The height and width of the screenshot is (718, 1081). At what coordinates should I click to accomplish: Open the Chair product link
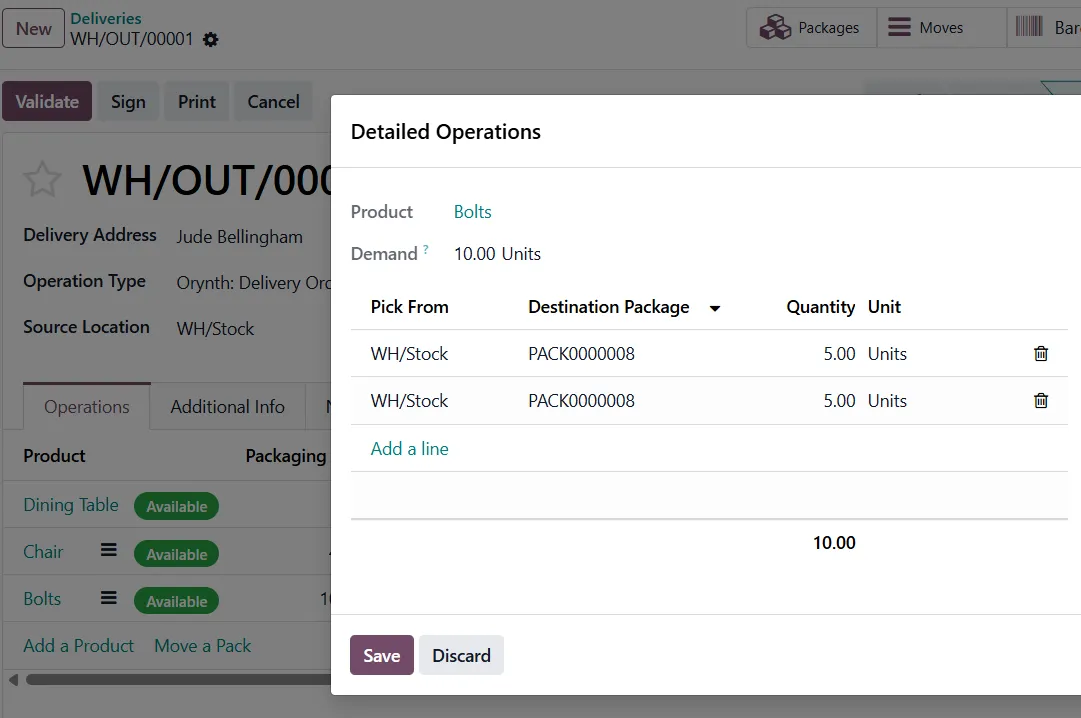(43, 552)
